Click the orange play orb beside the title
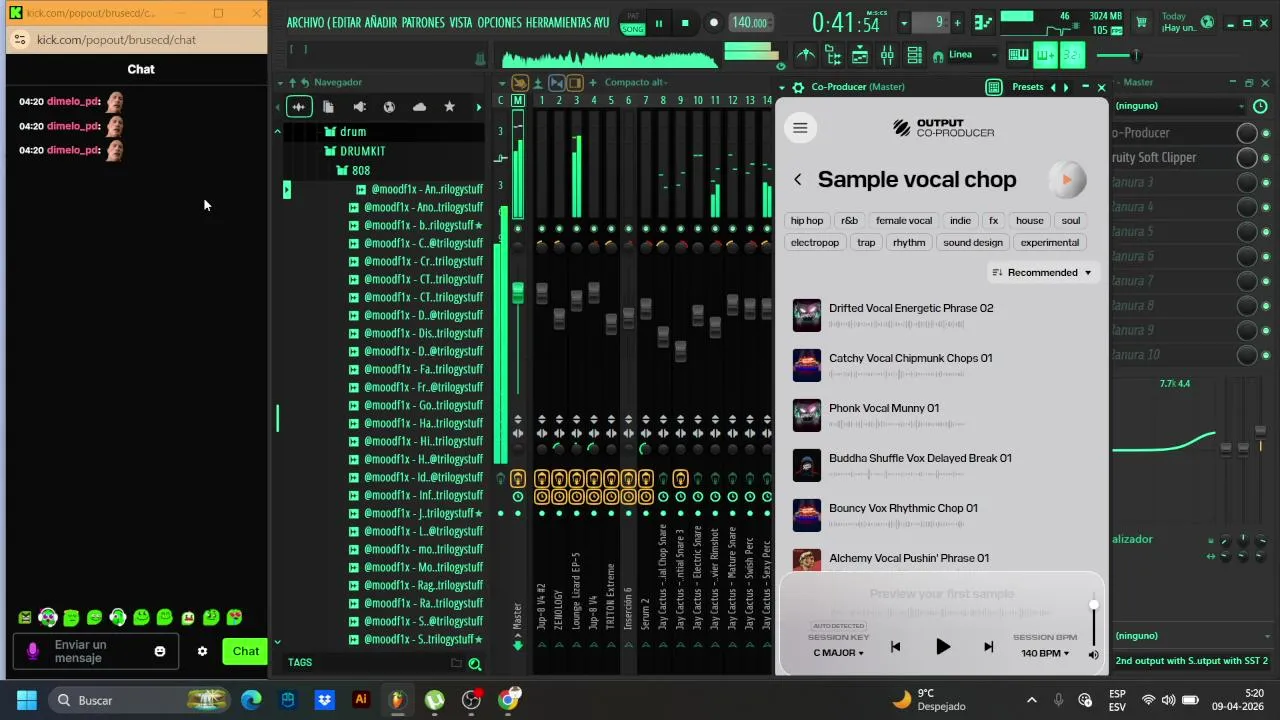1280x720 pixels. [1066, 179]
